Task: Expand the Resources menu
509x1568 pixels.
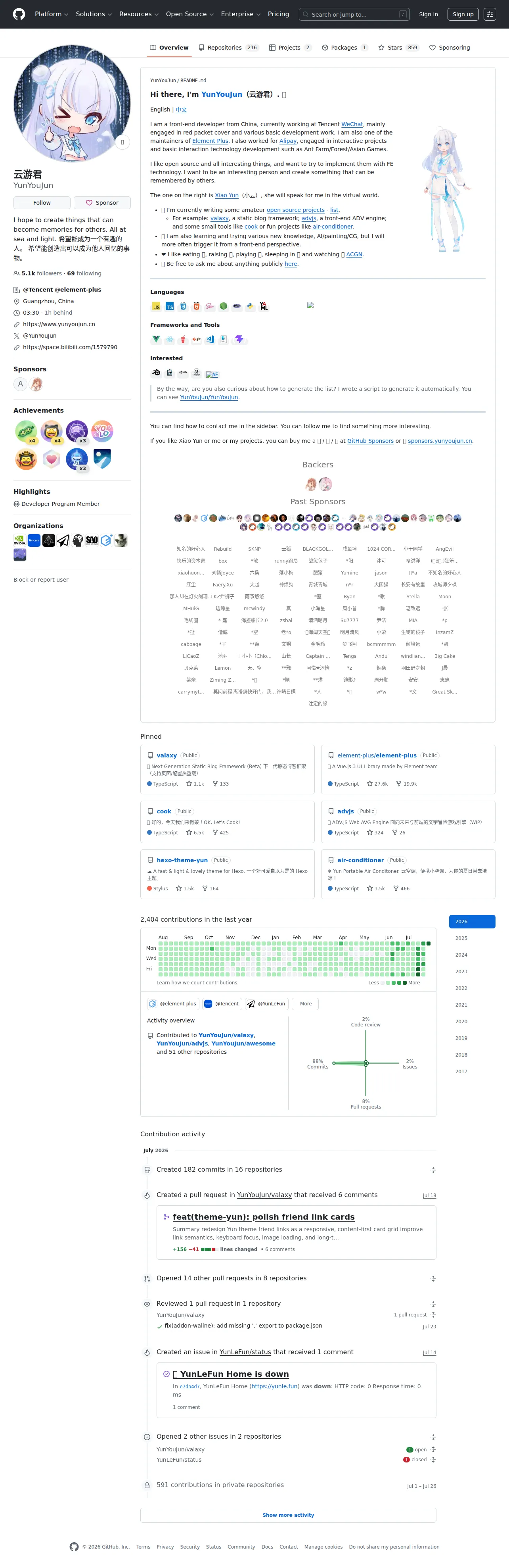Action: (x=139, y=14)
